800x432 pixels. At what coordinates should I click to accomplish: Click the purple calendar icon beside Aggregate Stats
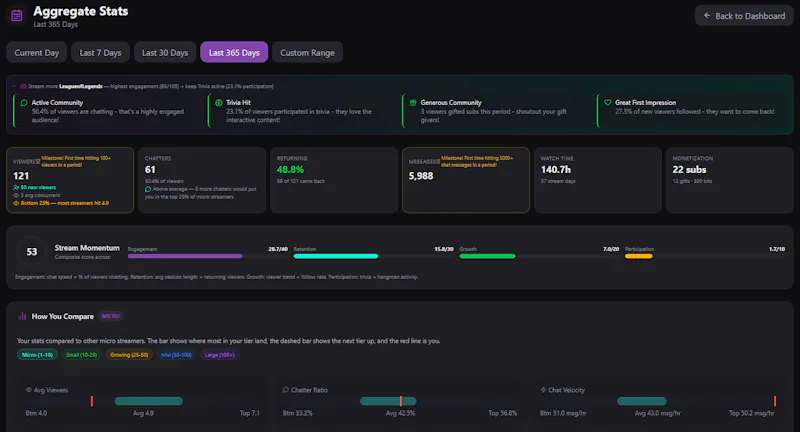coord(16,15)
